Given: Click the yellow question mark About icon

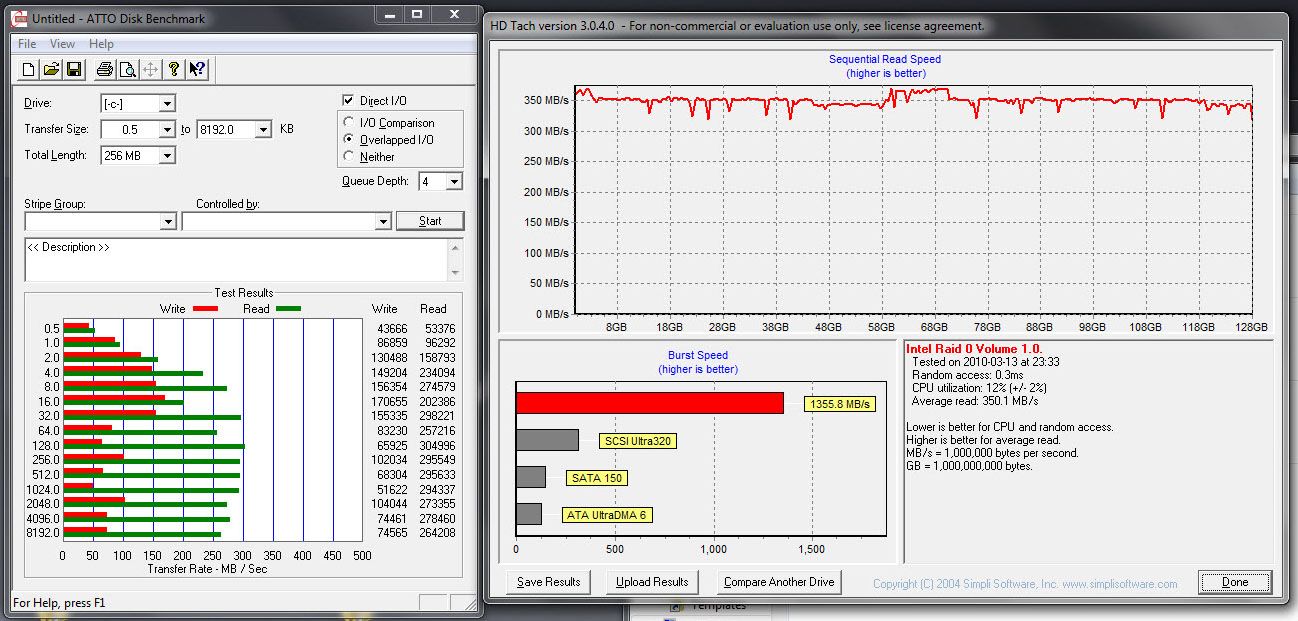Looking at the screenshot, I should tap(174, 69).
